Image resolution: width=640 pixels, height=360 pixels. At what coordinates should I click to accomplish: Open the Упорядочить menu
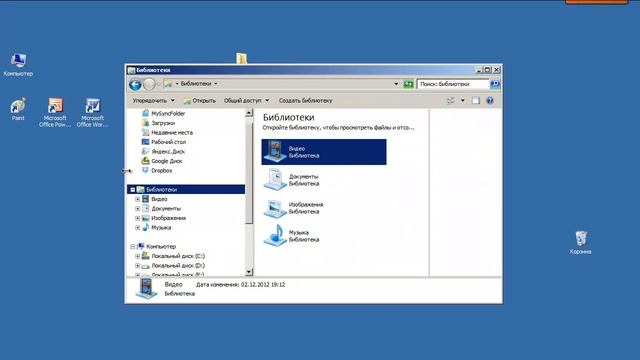(x=153, y=100)
